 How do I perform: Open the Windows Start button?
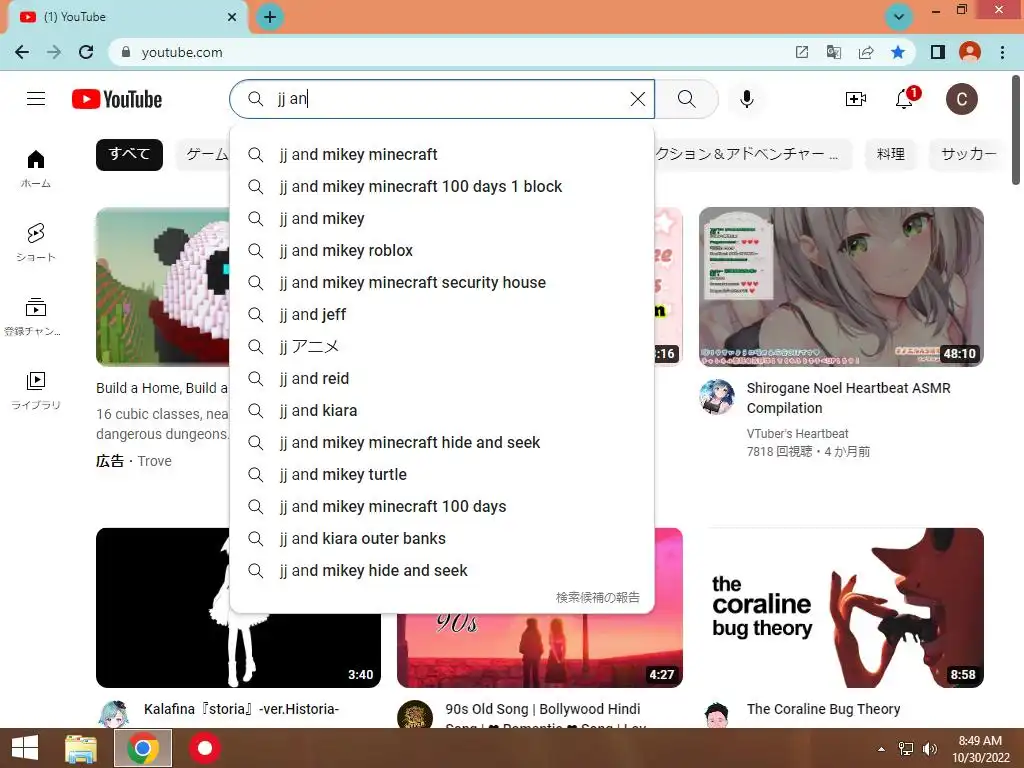(25, 748)
